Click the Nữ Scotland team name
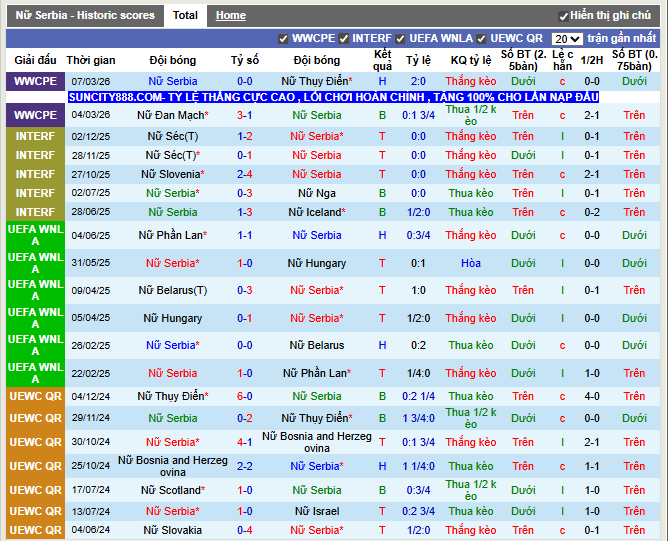 170,490
